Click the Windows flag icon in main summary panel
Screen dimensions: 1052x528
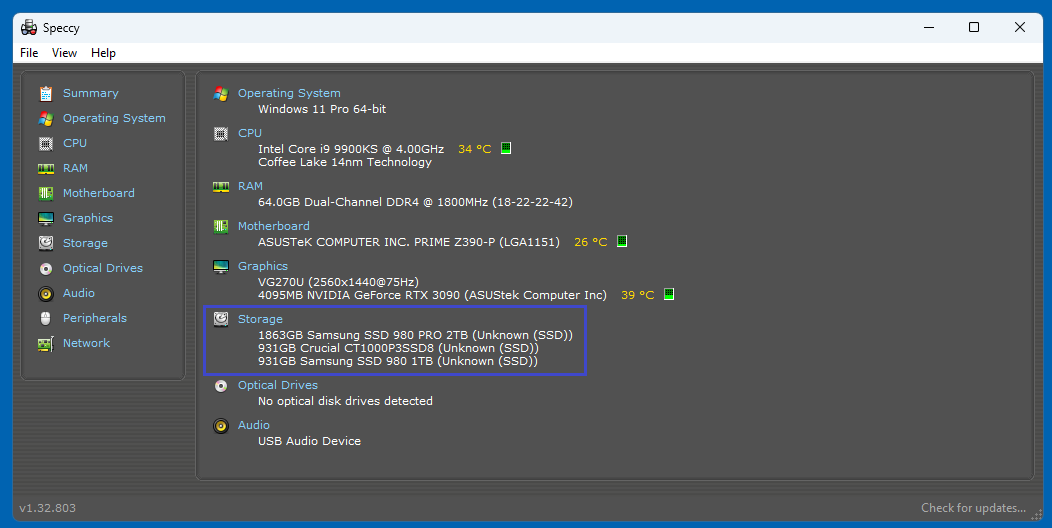point(221,94)
